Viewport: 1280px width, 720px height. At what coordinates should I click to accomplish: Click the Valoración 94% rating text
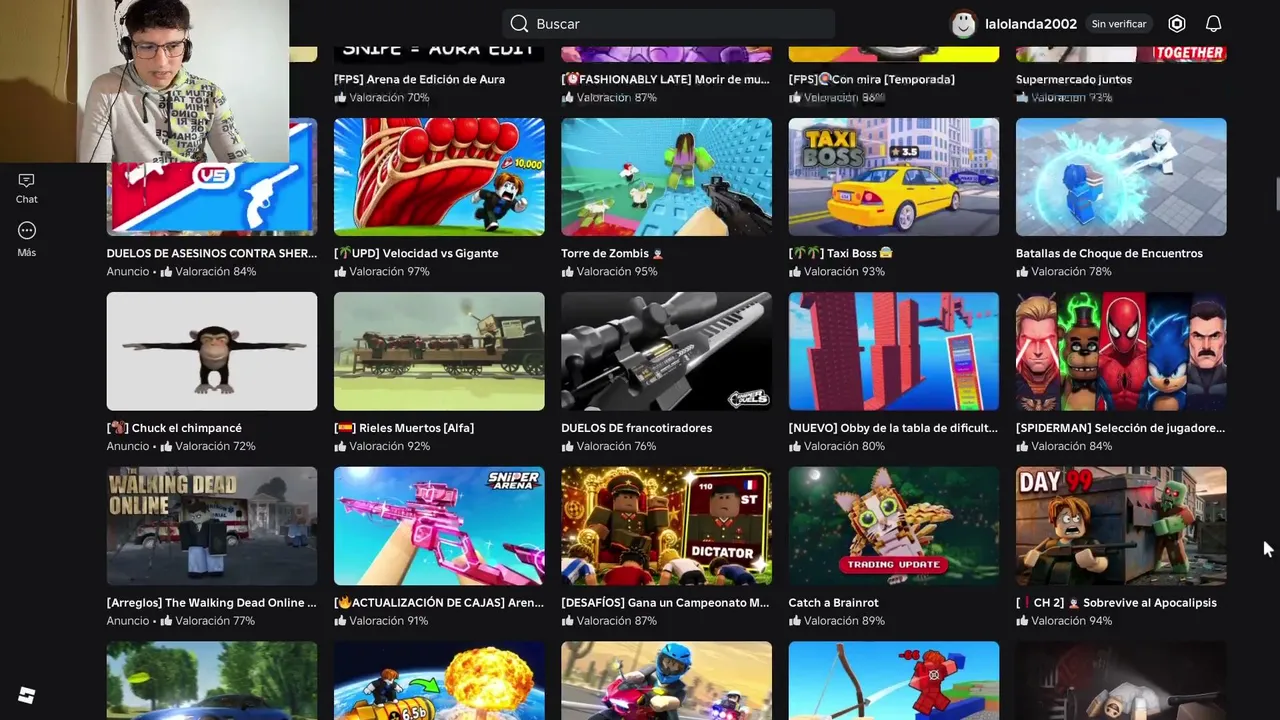pyautogui.click(x=1072, y=621)
